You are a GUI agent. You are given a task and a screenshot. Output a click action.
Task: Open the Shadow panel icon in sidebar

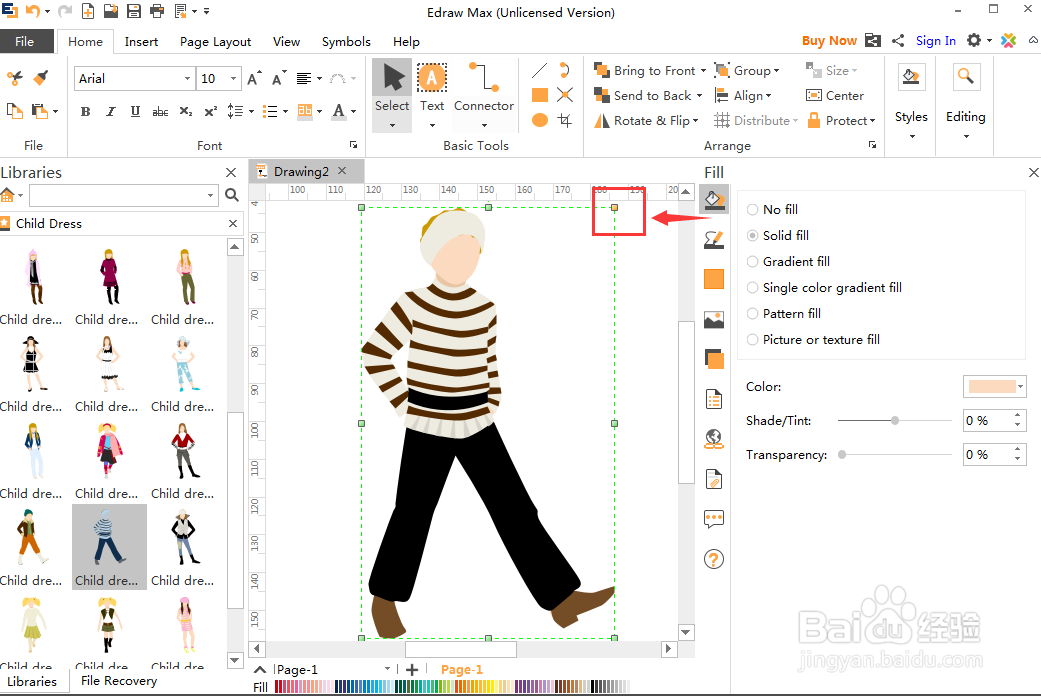point(714,359)
